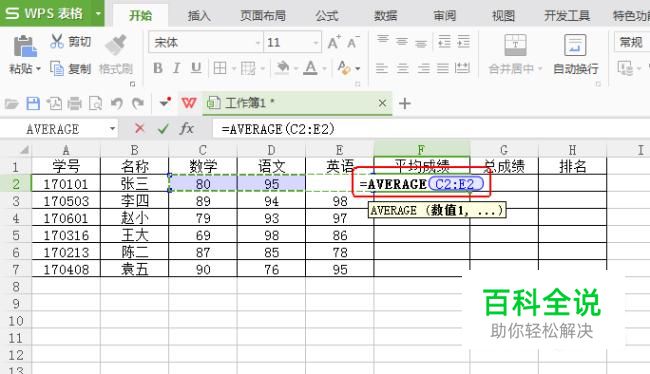The image size is (650, 374).
Task: Select column C header
Action: (x=203, y=150)
